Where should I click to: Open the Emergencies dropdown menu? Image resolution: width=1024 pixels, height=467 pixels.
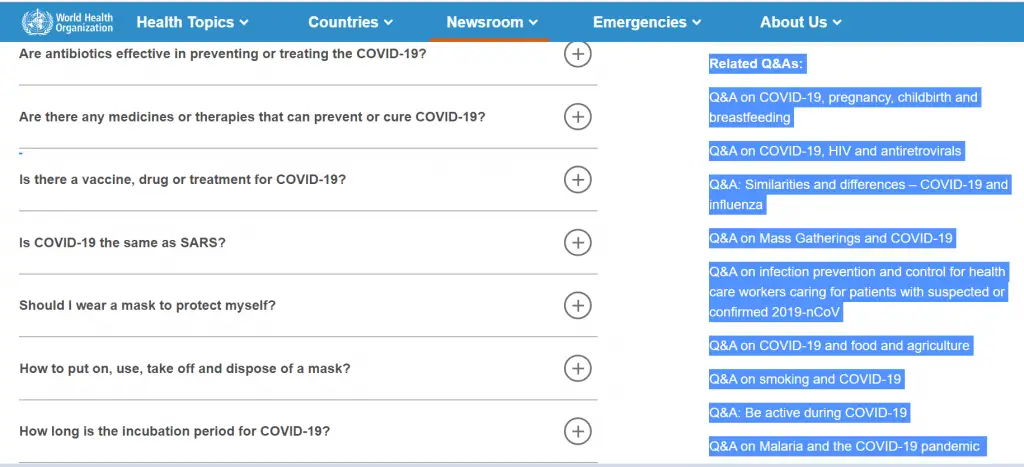(647, 22)
